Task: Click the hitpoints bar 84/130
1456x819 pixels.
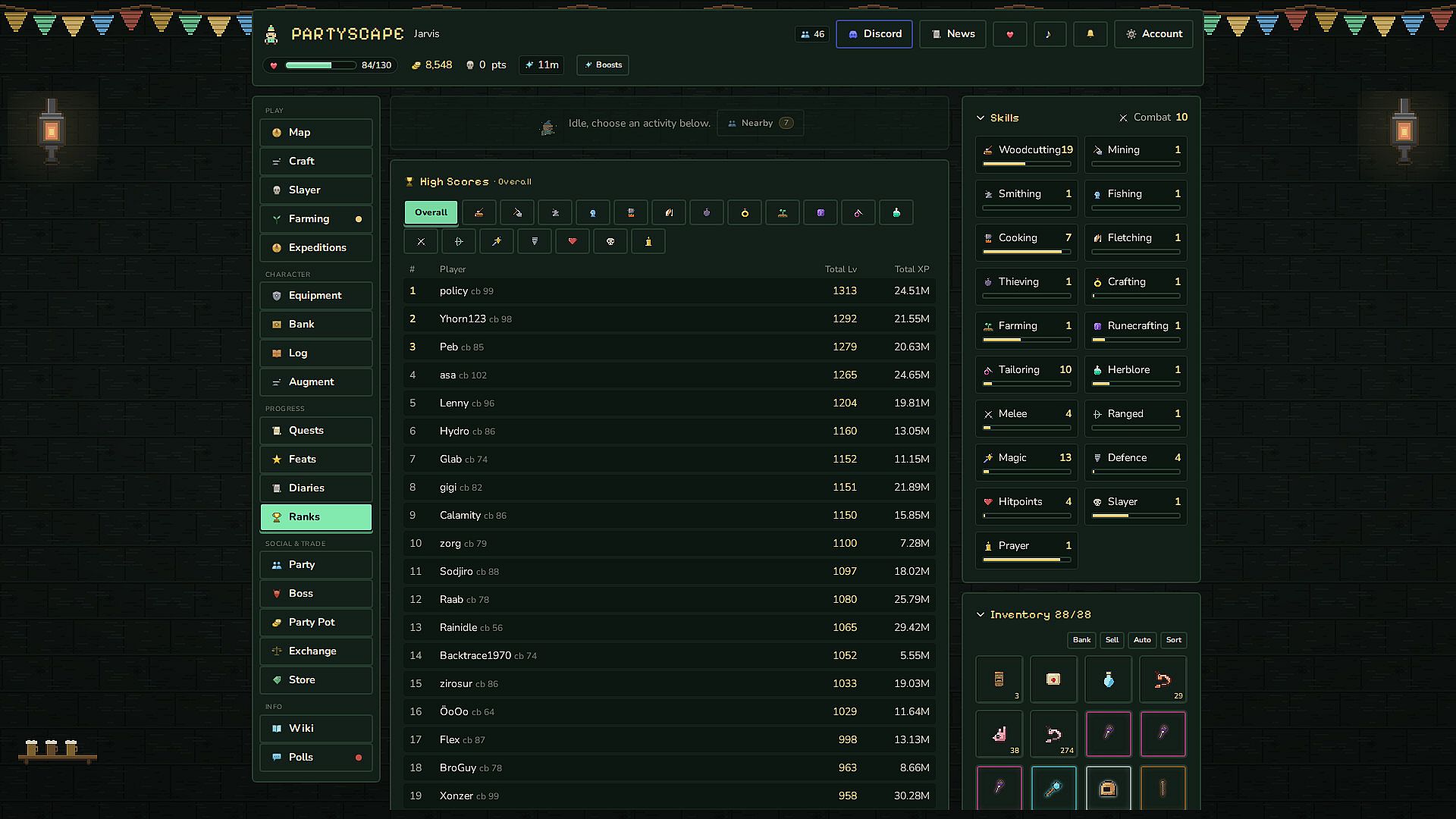Action: 331,65
